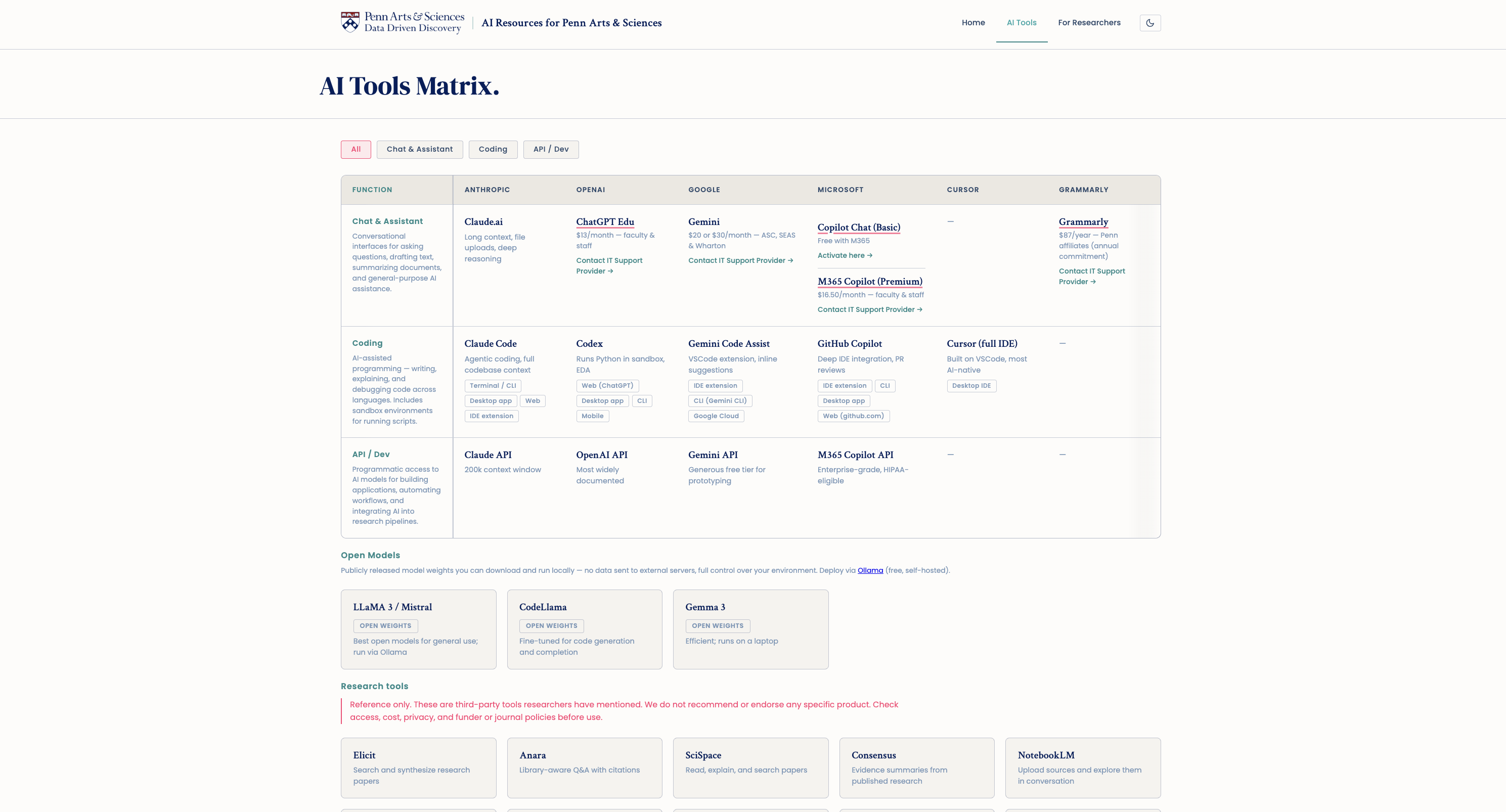Click Gemini Code Assist entry
The image size is (1506, 812).
[729, 344]
